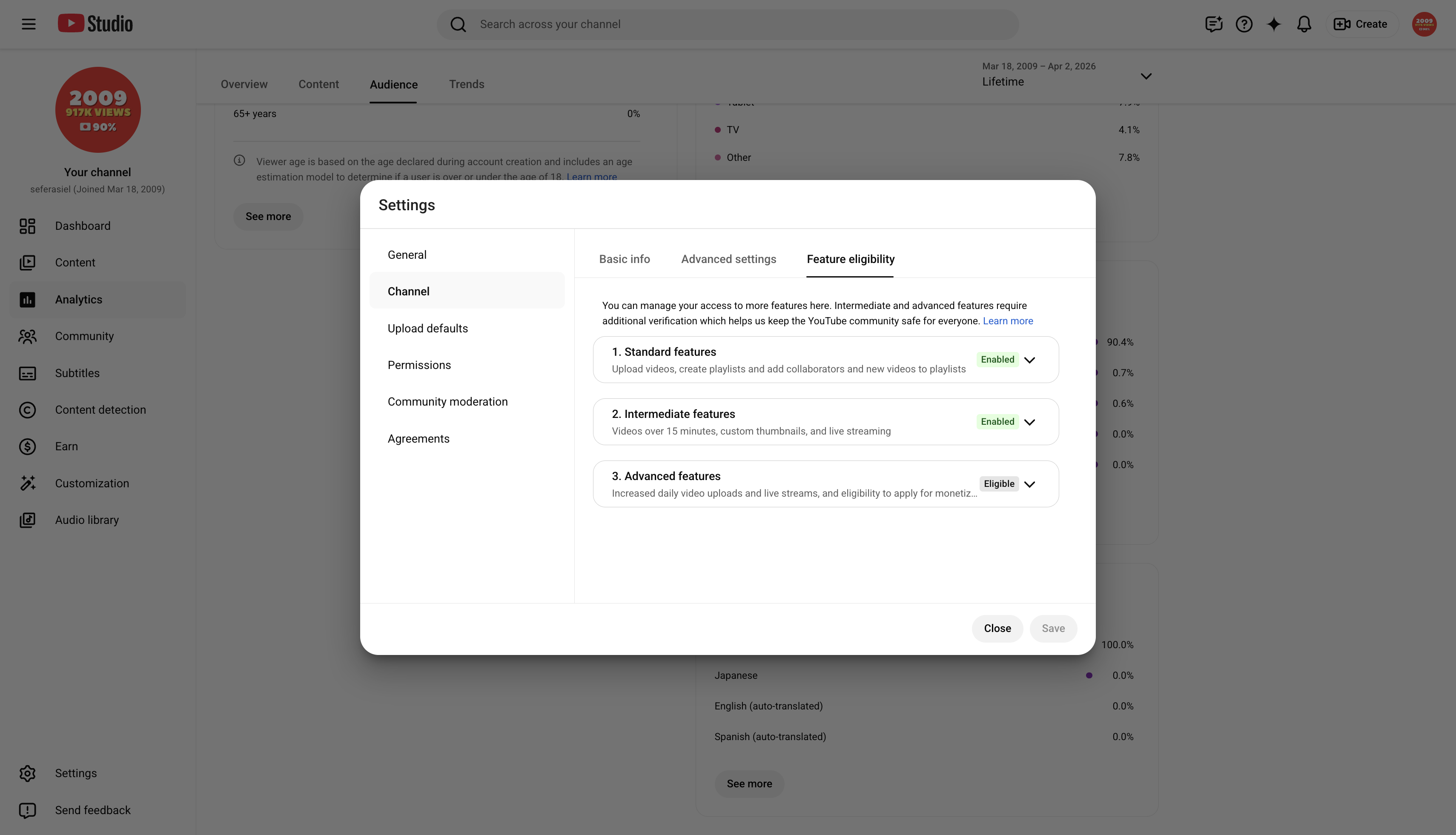Select the Feature eligibility tab
Viewport: 1456px width, 835px height.
point(850,259)
